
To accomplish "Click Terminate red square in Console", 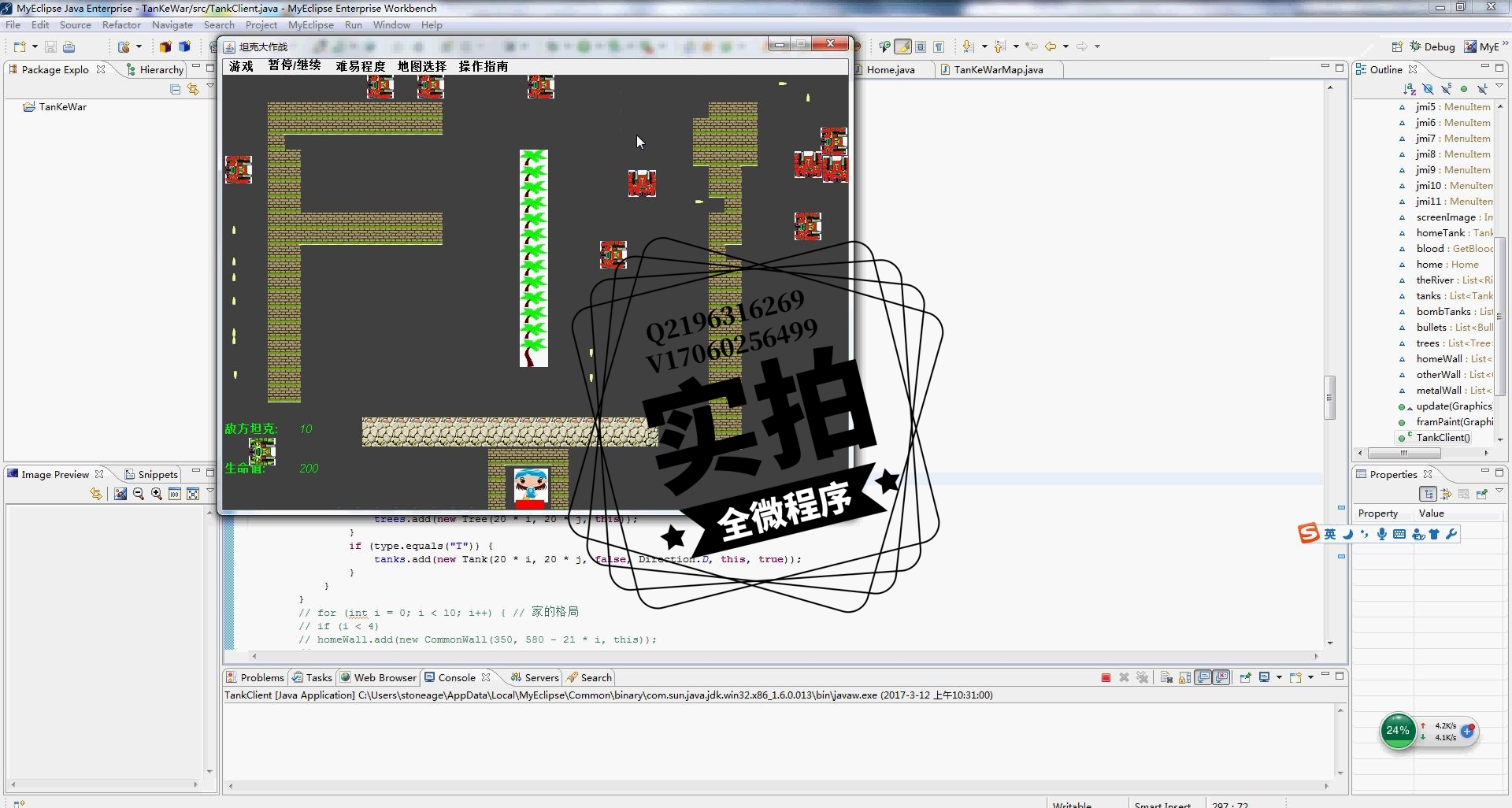I will click(x=1106, y=678).
